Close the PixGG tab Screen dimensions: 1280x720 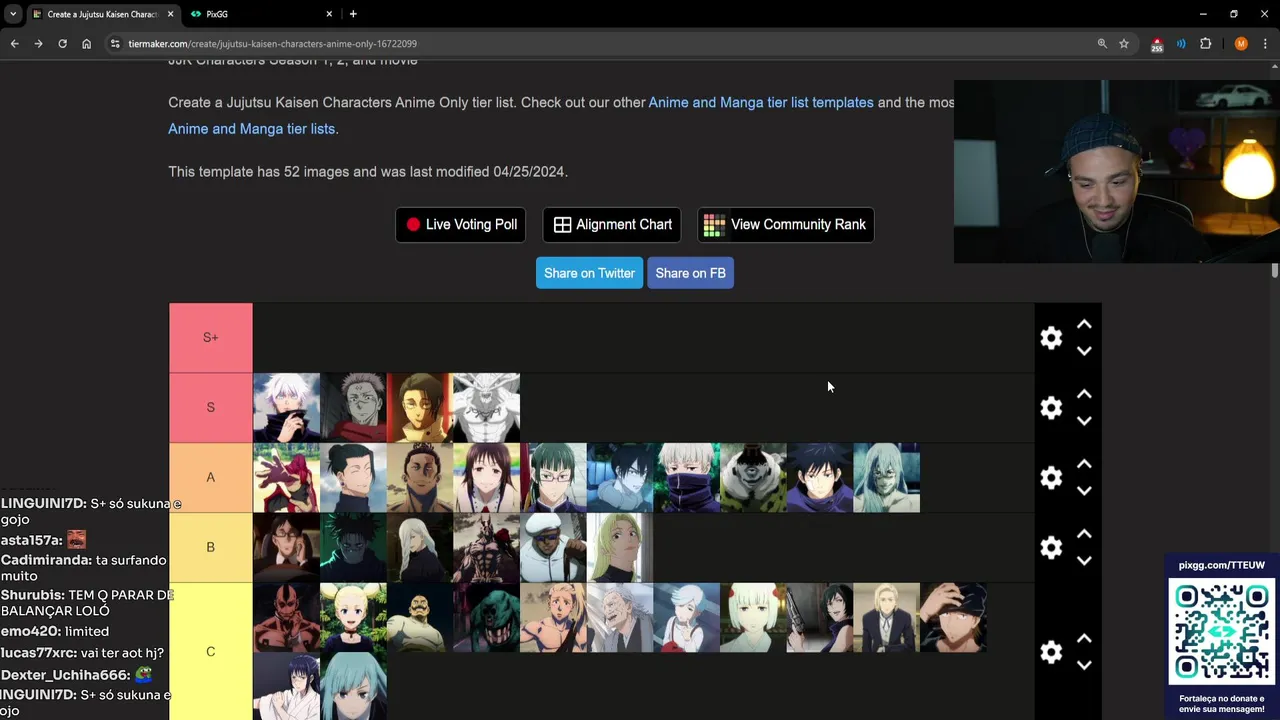pyautogui.click(x=329, y=14)
